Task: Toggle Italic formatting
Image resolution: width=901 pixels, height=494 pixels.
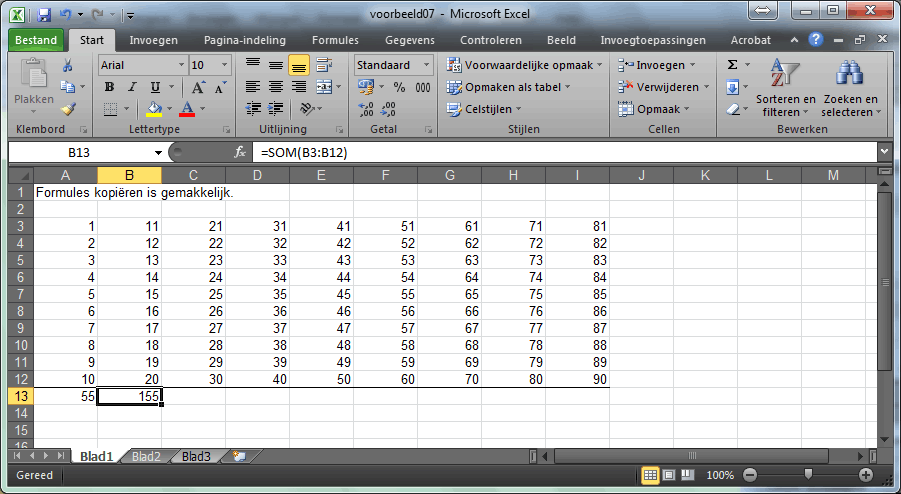Action: [132, 87]
